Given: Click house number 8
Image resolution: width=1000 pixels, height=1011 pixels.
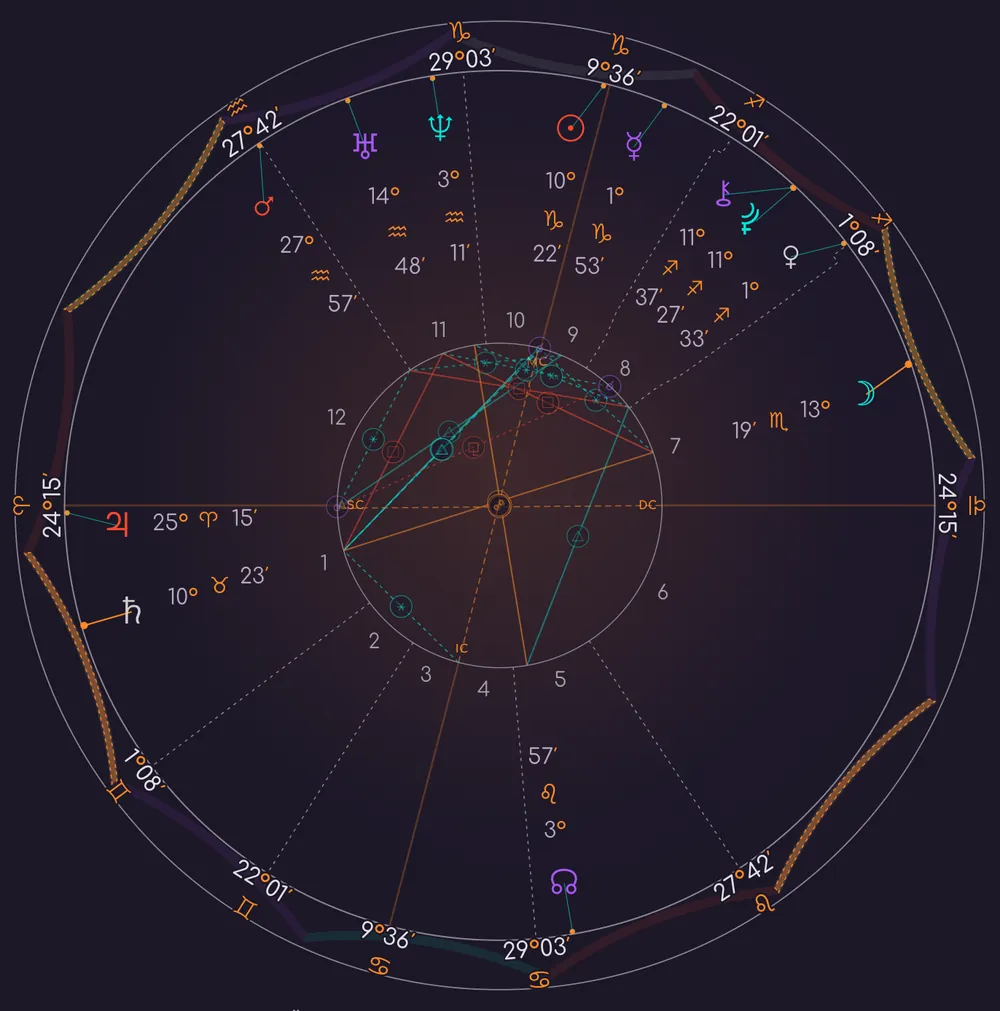Looking at the screenshot, I should pyautogui.click(x=625, y=368).
